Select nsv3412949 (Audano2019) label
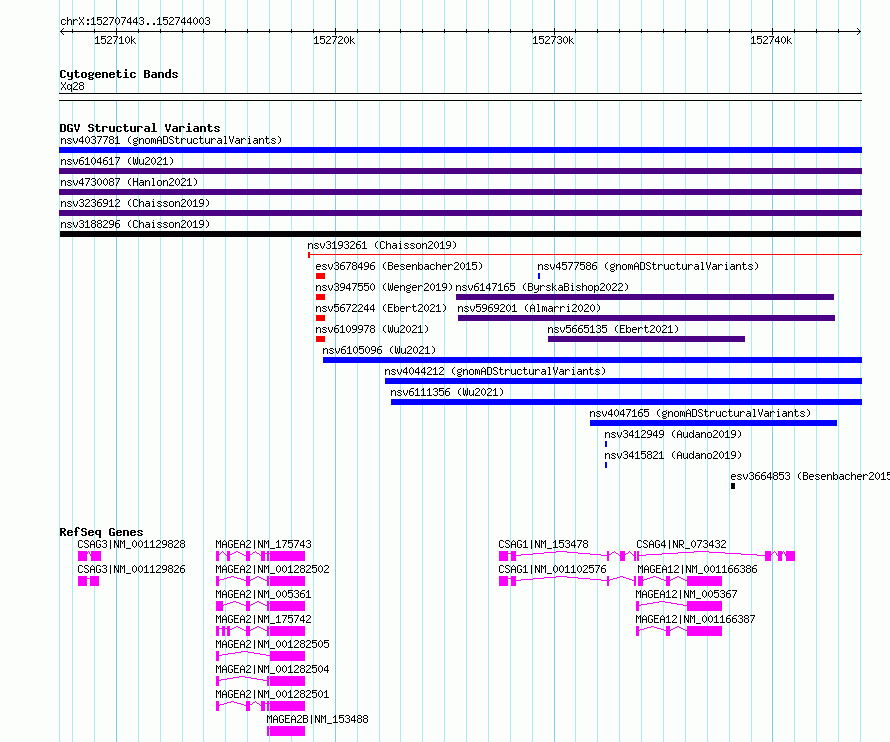This screenshot has width=890, height=742. click(x=673, y=434)
